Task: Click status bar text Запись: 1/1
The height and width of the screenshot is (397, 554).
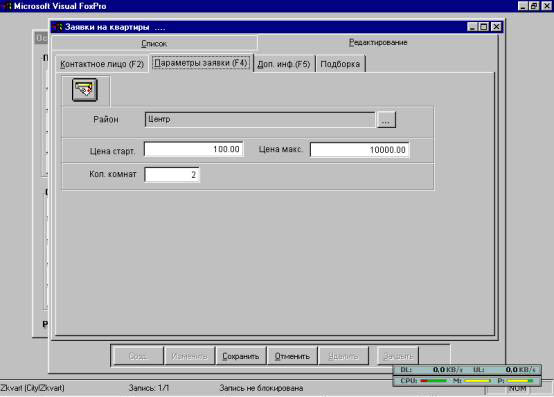Action: pos(149,388)
